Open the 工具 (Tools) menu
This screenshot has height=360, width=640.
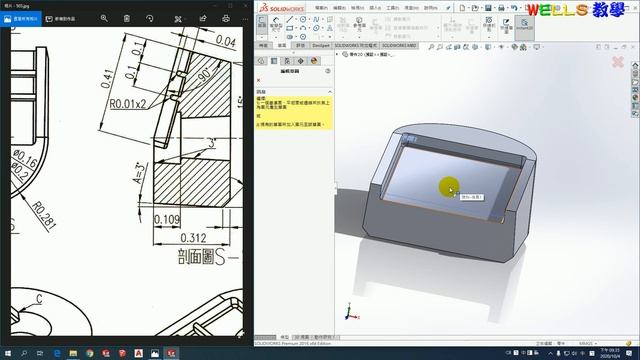click(393, 8)
